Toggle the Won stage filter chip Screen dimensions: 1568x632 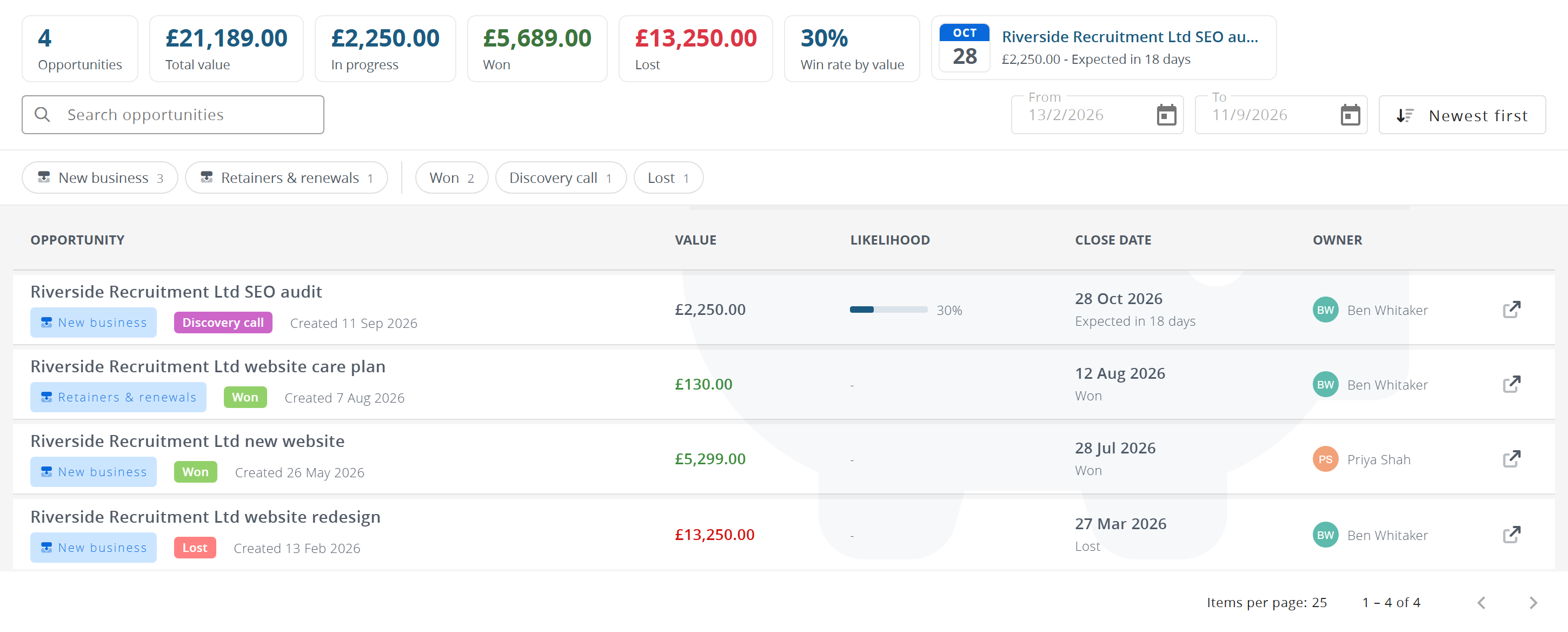[451, 178]
